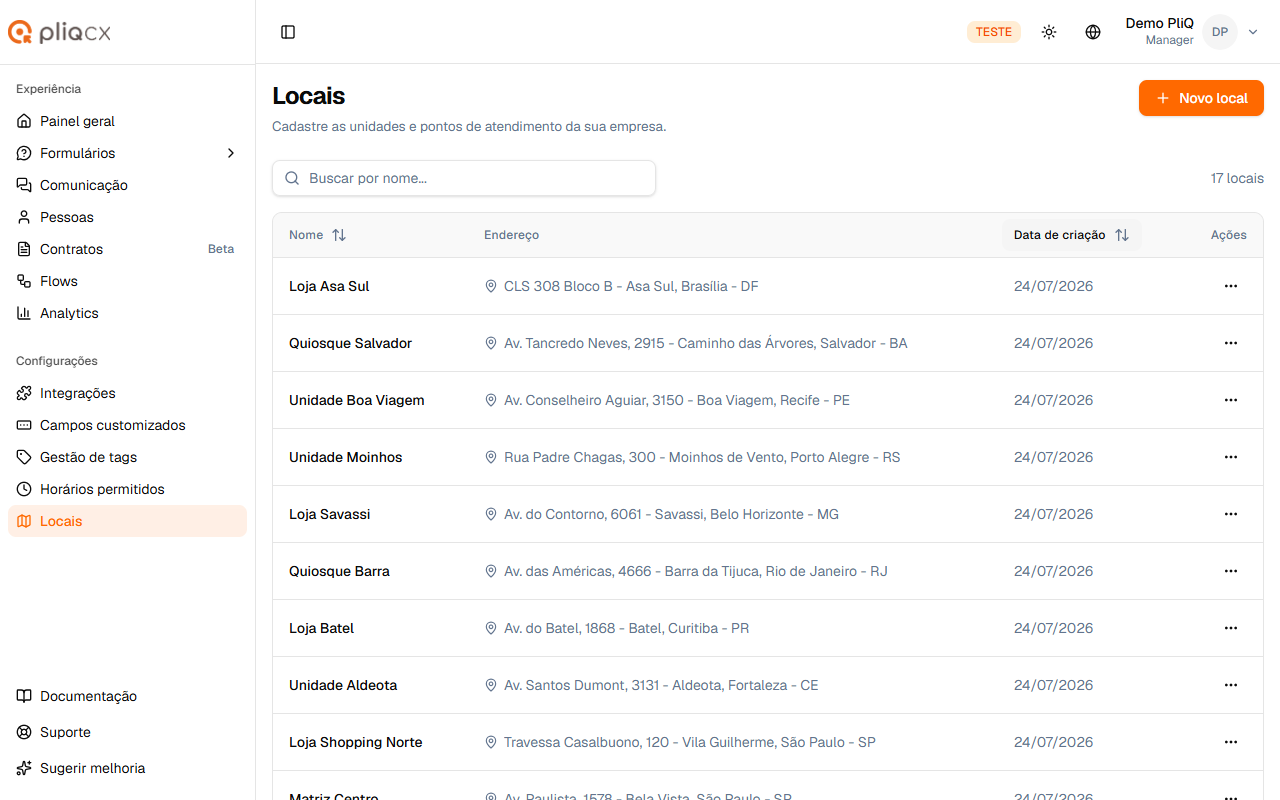The height and width of the screenshot is (800, 1280).
Task: Go to Analytics section
Action: click(x=127, y=313)
